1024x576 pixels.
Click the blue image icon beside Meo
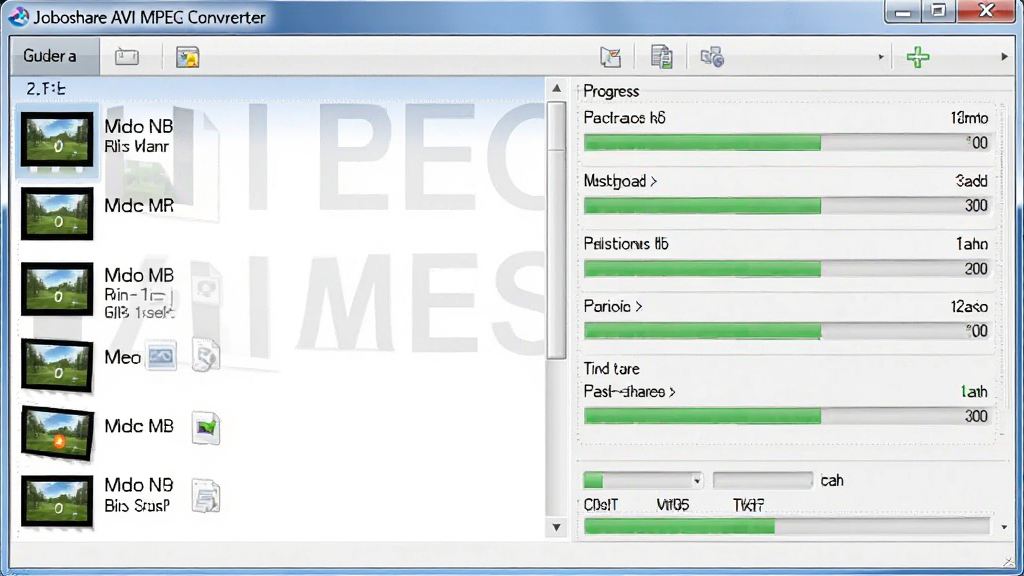click(x=161, y=357)
